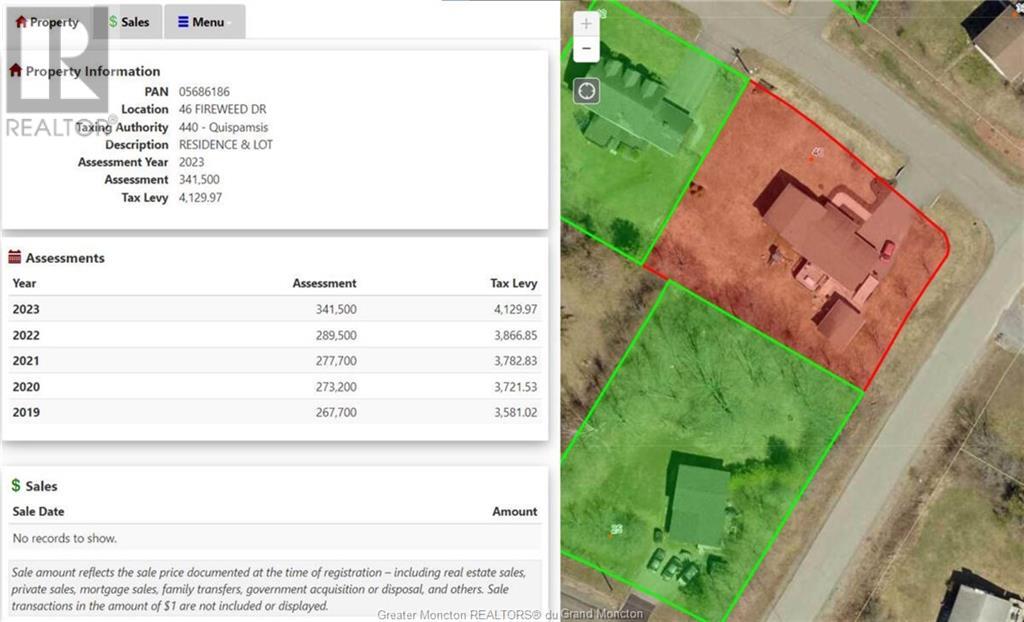Zoom out on the map

[586, 49]
